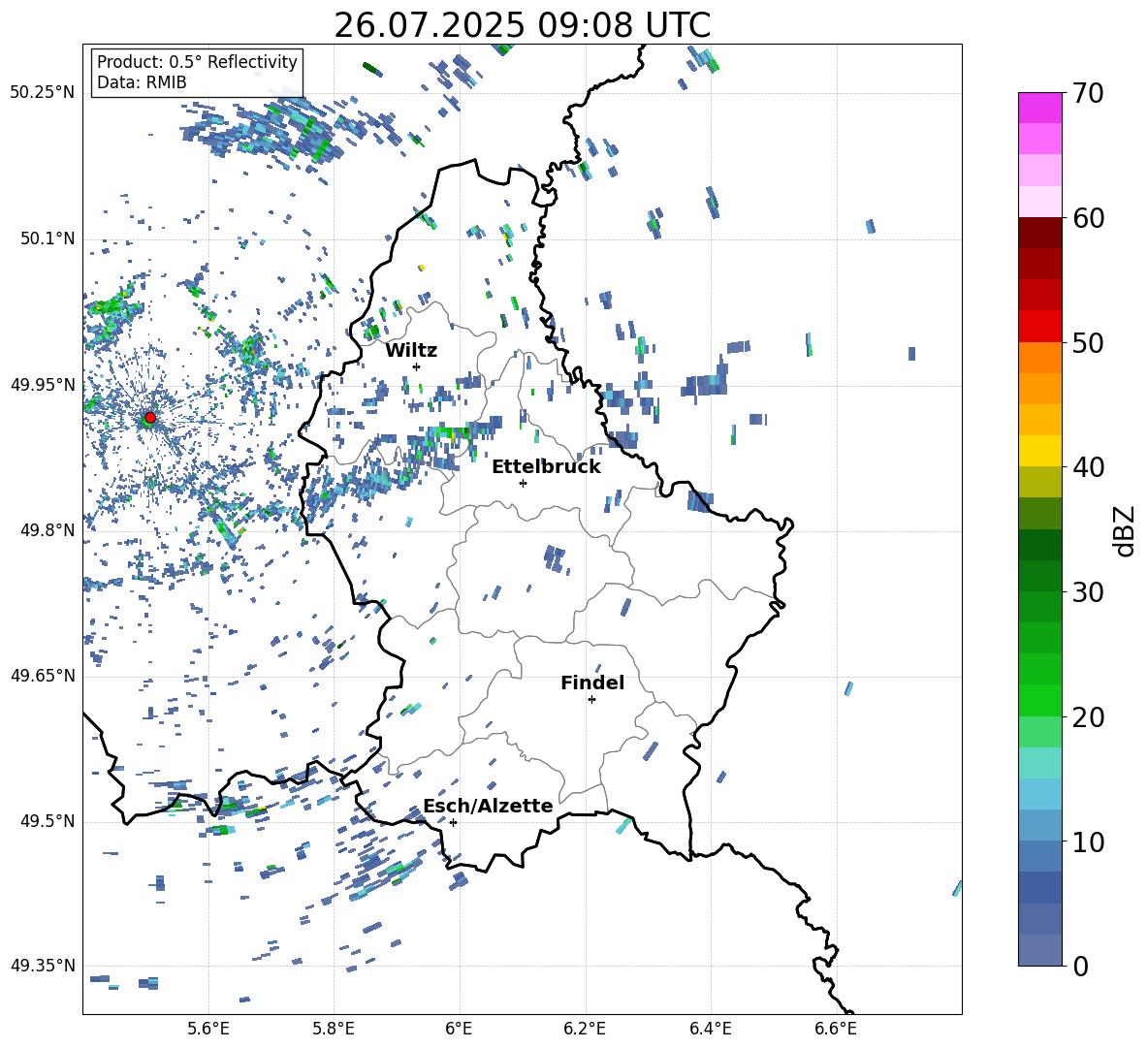Click the Findel station cross marker

(x=591, y=700)
